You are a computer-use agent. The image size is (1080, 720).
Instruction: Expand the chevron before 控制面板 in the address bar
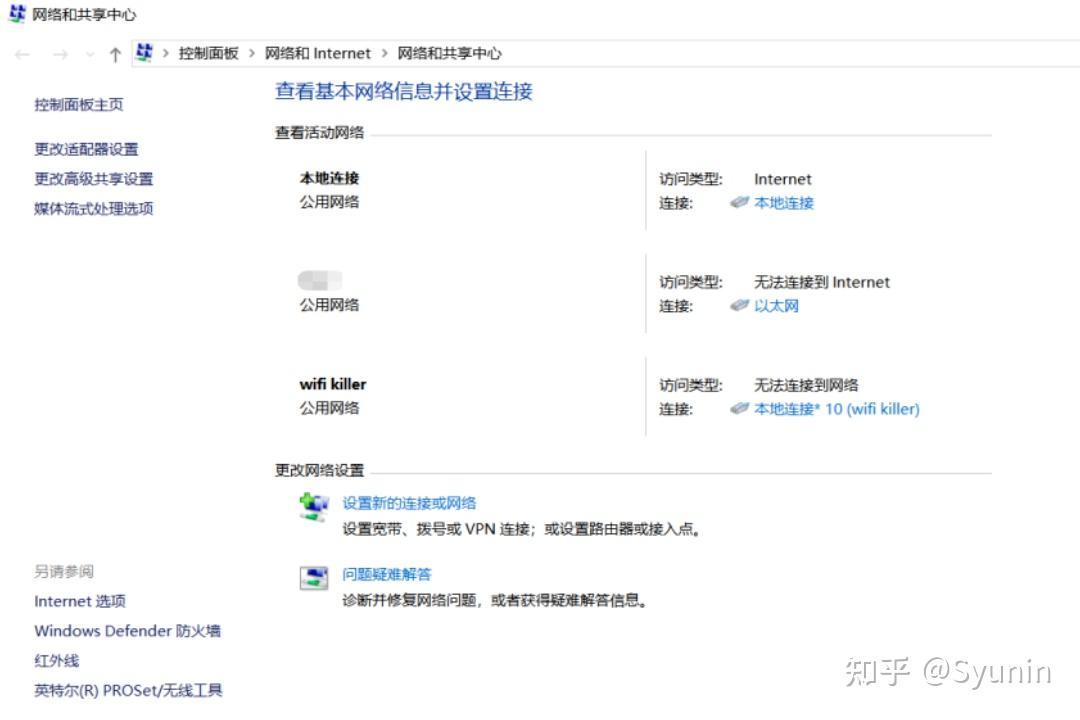(x=166, y=53)
